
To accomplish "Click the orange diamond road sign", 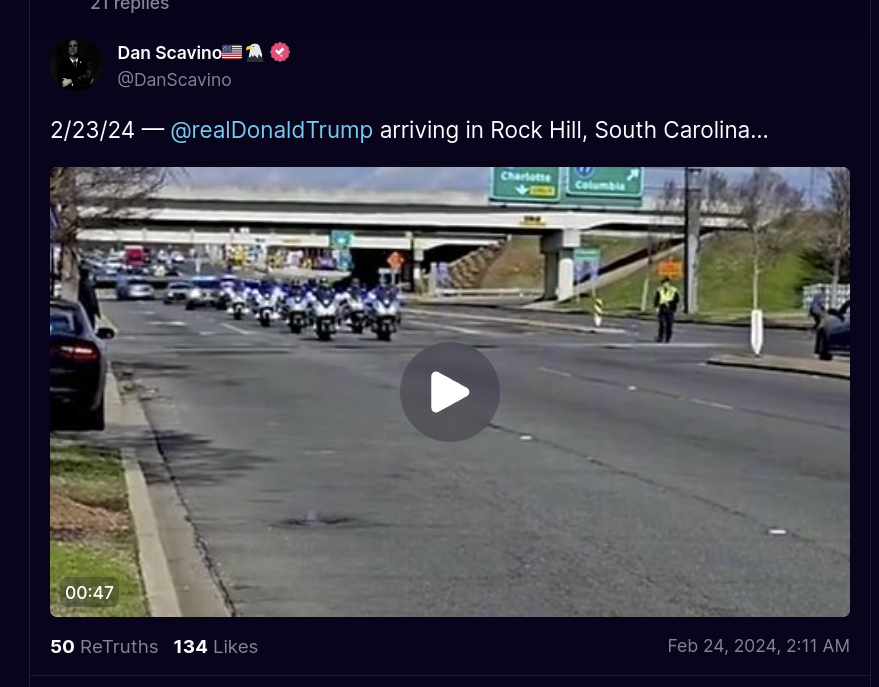I will coord(395,261).
